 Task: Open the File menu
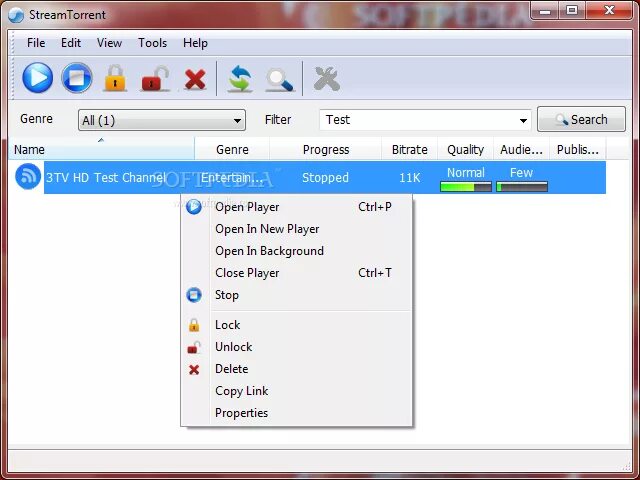(x=36, y=43)
